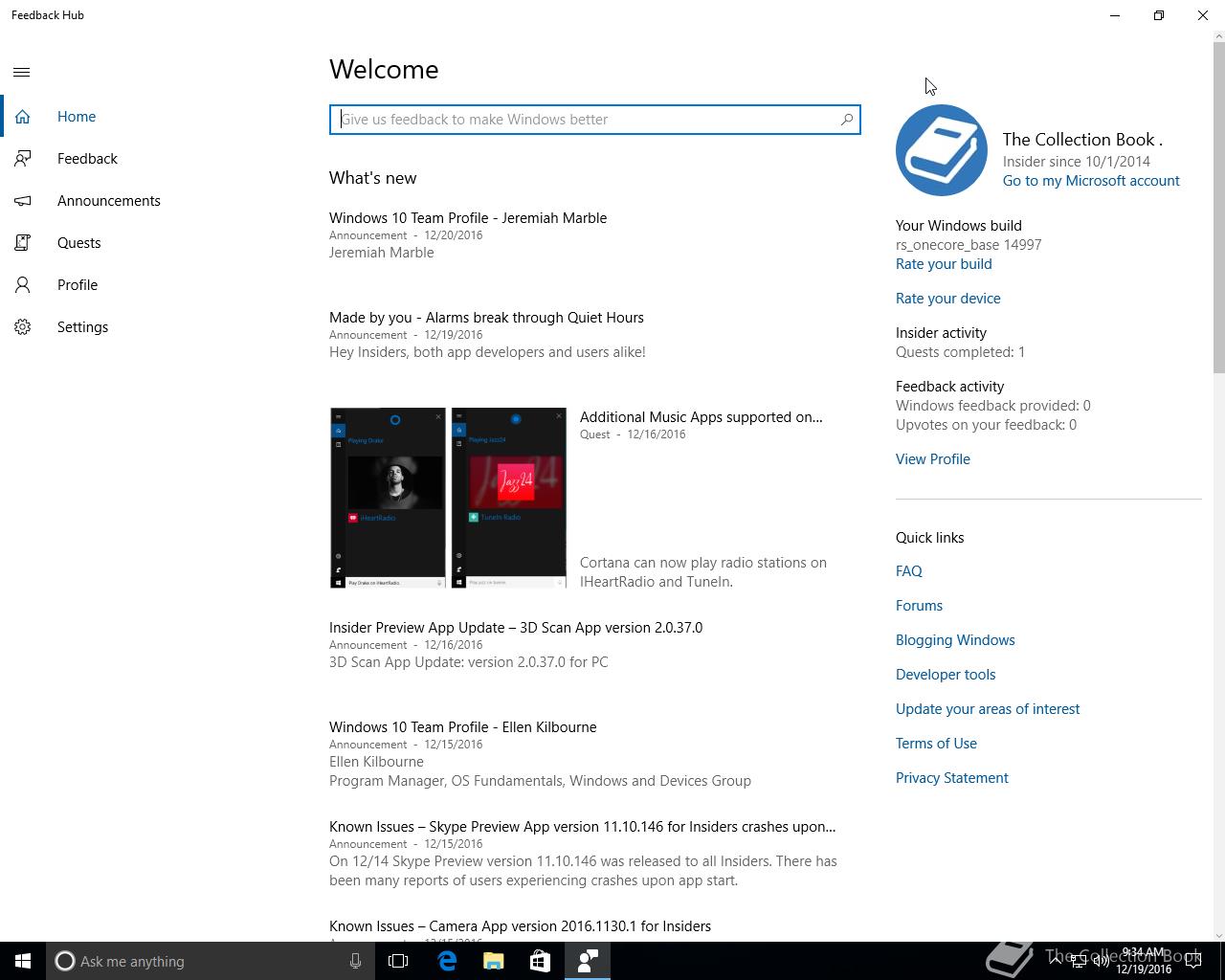
Task: Click the Settings gear icon
Action: click(x=22, y=327)
